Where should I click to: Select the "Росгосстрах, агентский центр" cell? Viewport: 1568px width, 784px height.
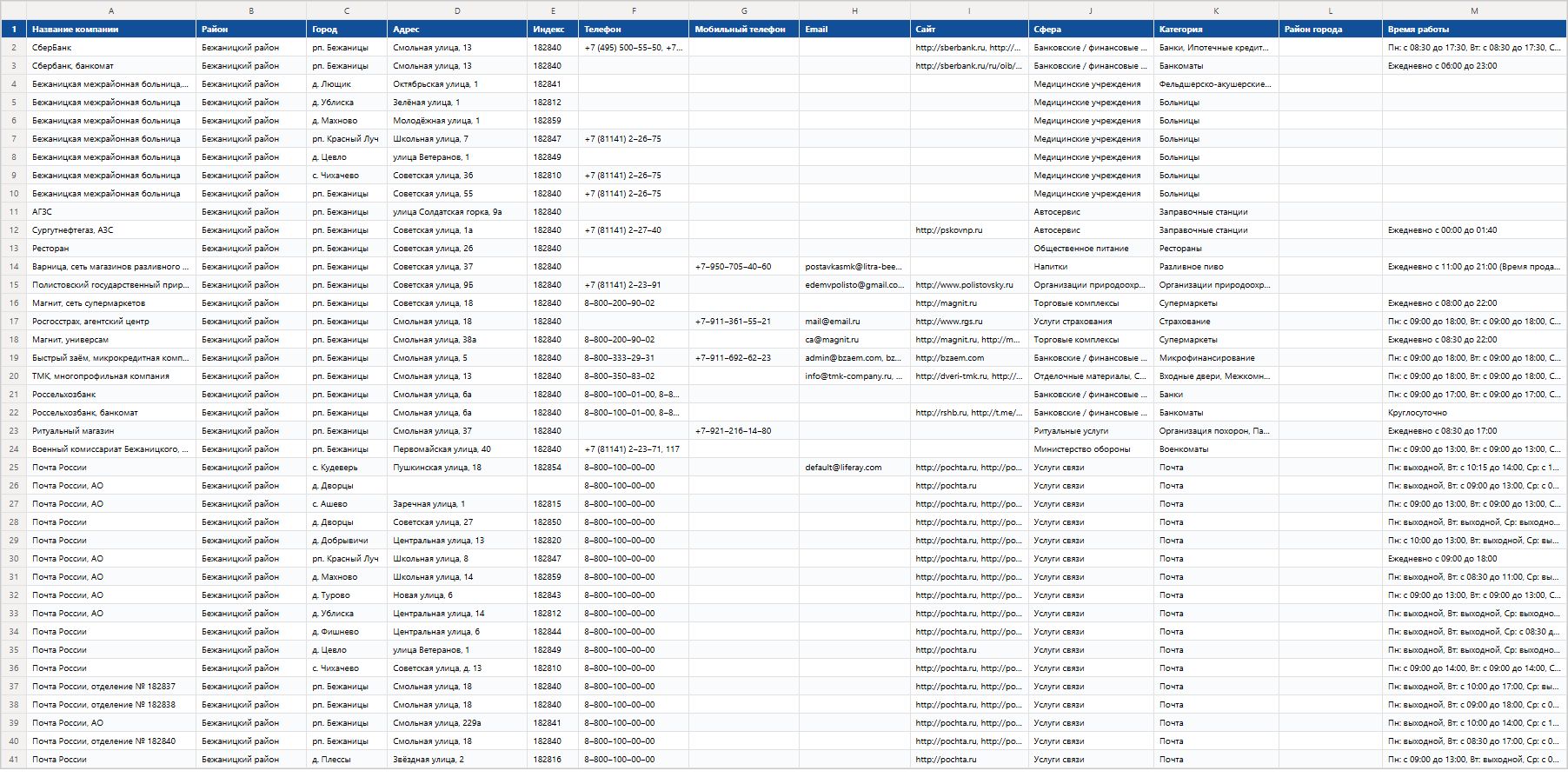[111, 322]
